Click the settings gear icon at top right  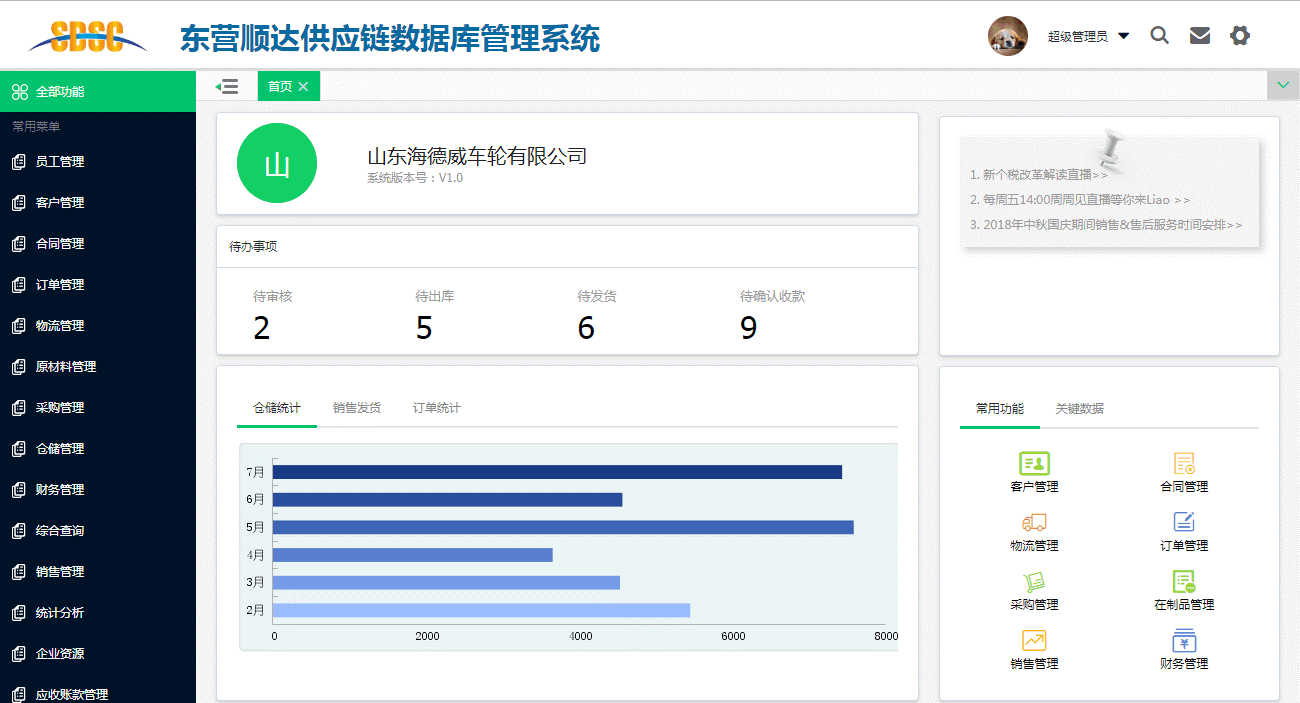click(x=1240, y=35)
